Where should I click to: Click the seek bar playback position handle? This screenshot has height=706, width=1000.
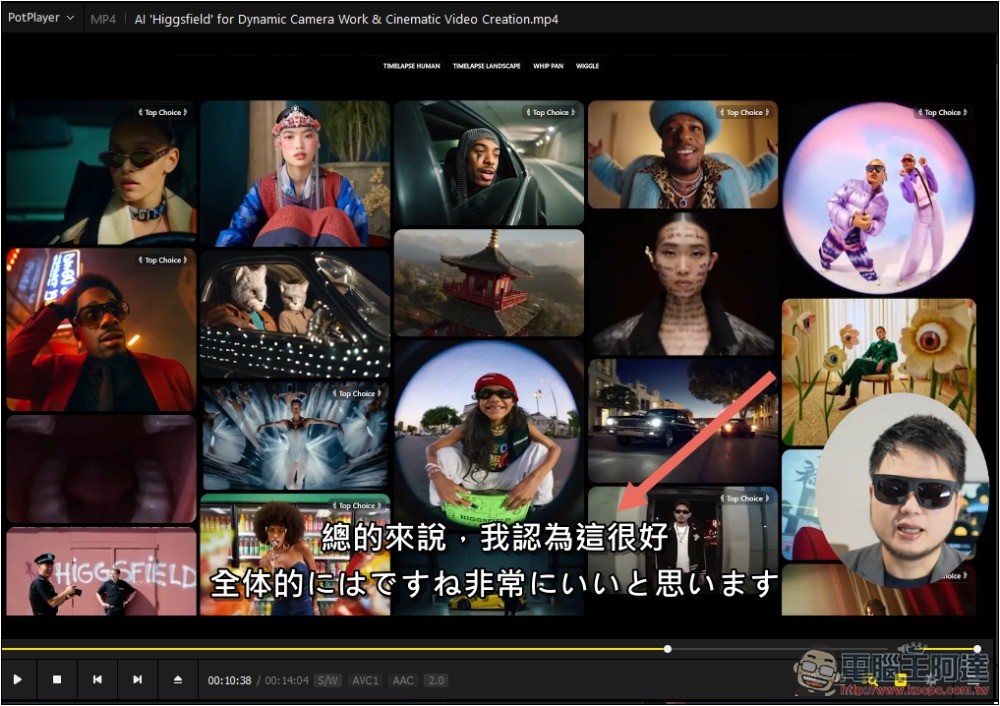668,649
